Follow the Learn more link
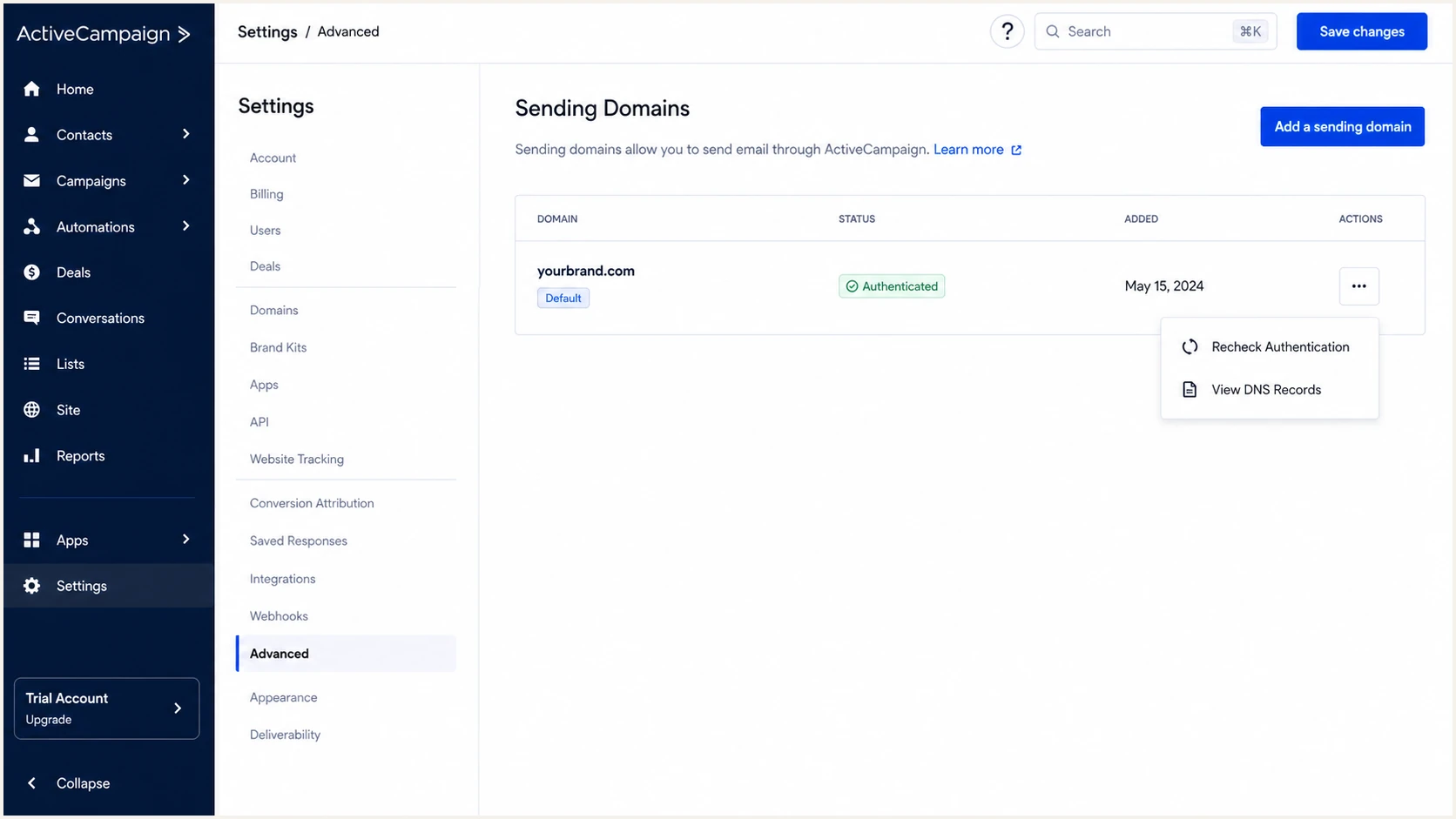The image size is (1456, 819). pos(968,150)
